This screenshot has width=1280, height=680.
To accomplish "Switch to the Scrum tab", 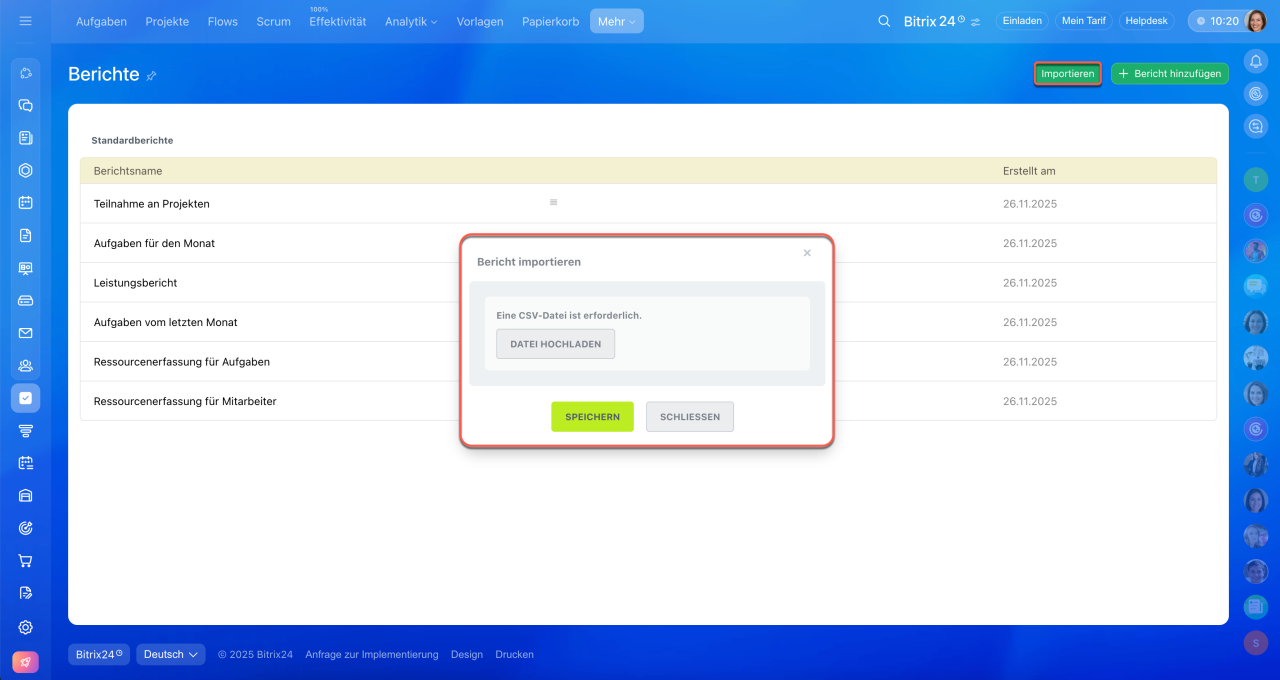I will [273, 21].
